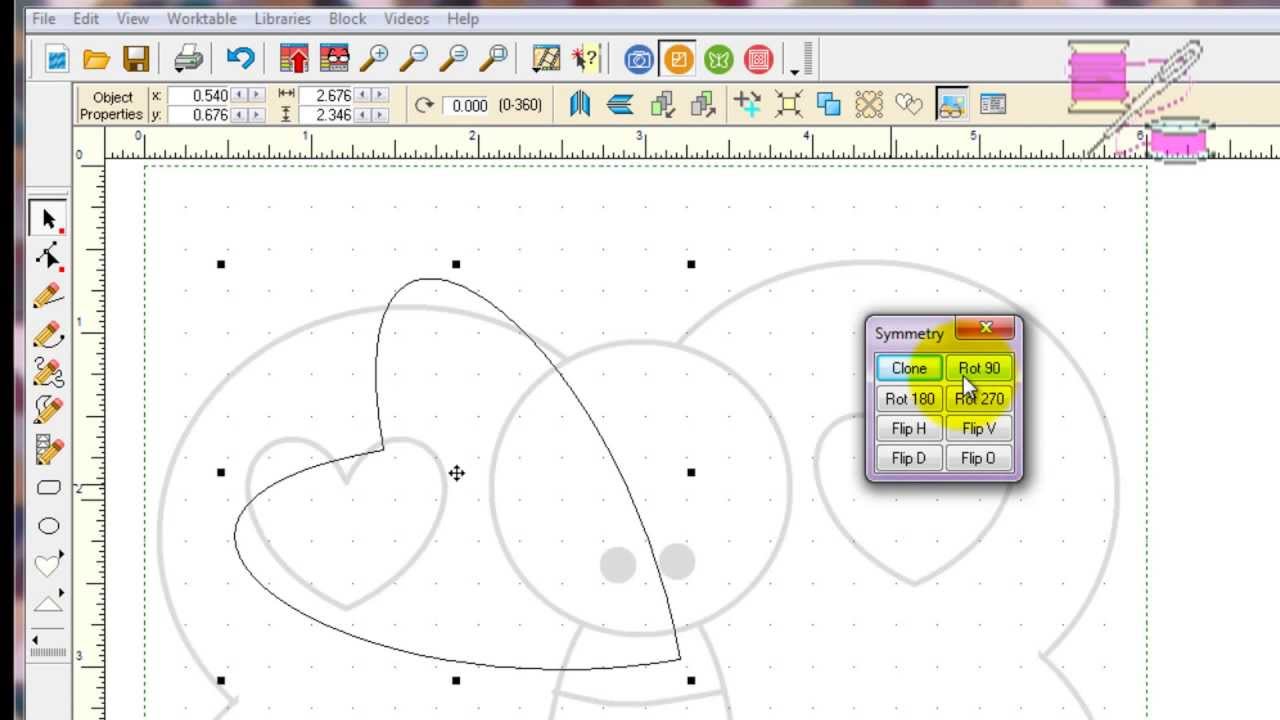Click the Flip D button
The width and height of the screenshot is (1280, 720).
909,458
